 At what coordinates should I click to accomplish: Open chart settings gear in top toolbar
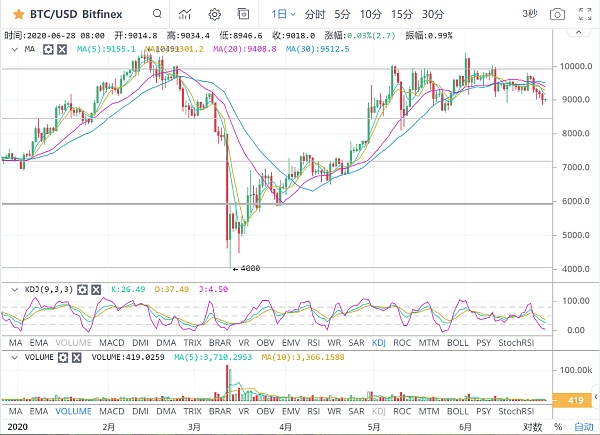tap(215, 15)
